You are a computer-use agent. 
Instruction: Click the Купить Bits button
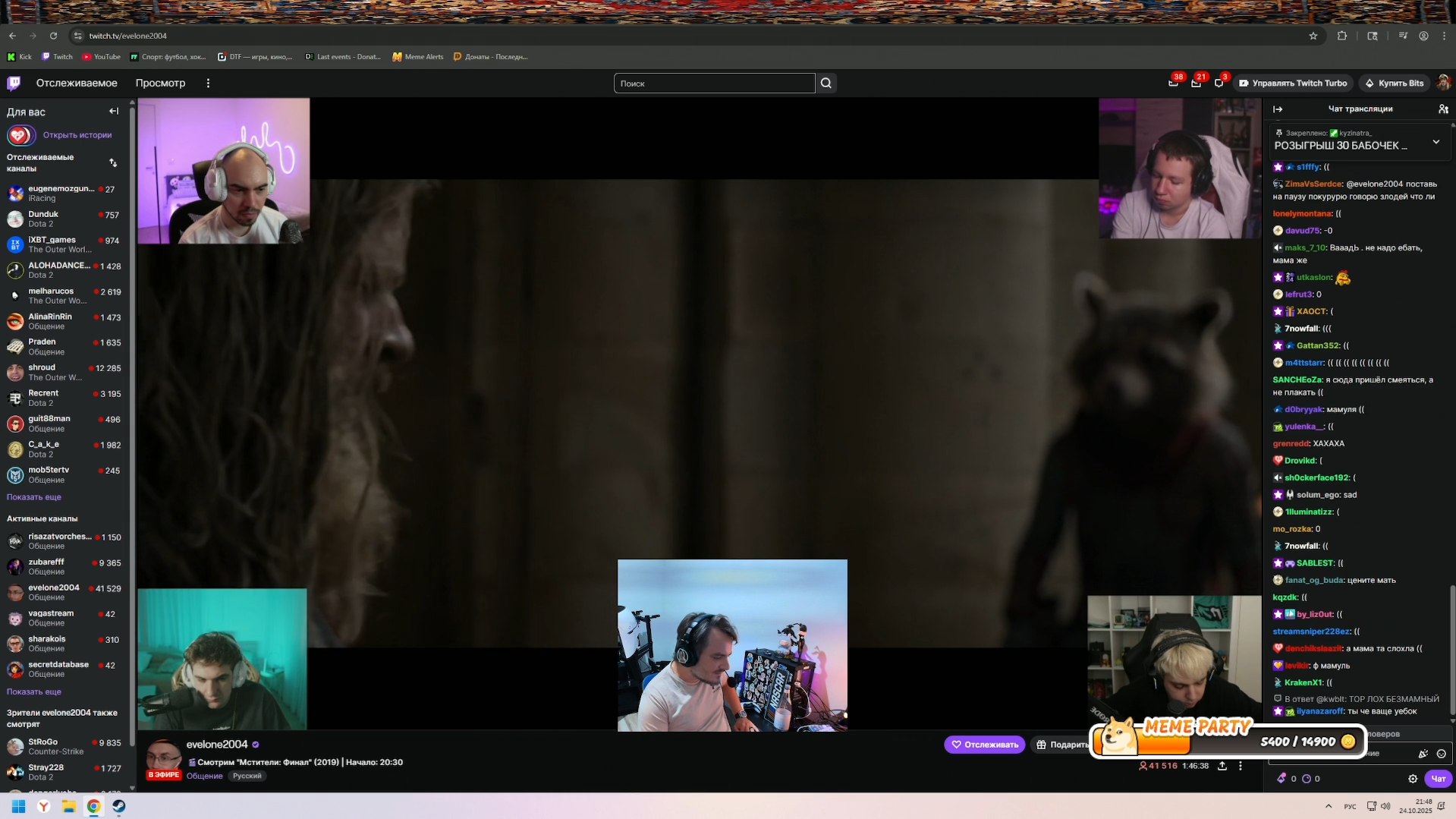(x=1394, y=83)
